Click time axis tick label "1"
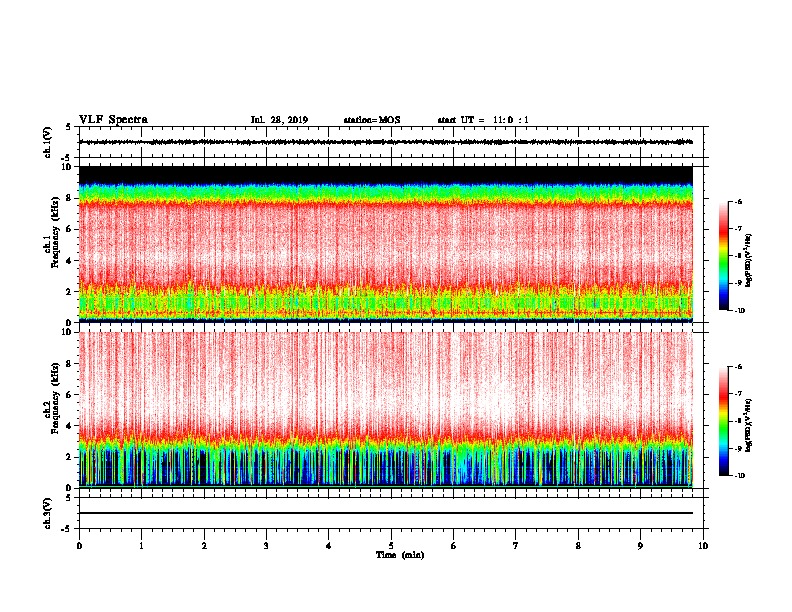Image resolution: width=792 pixels, height=612 pixels. 141,546
